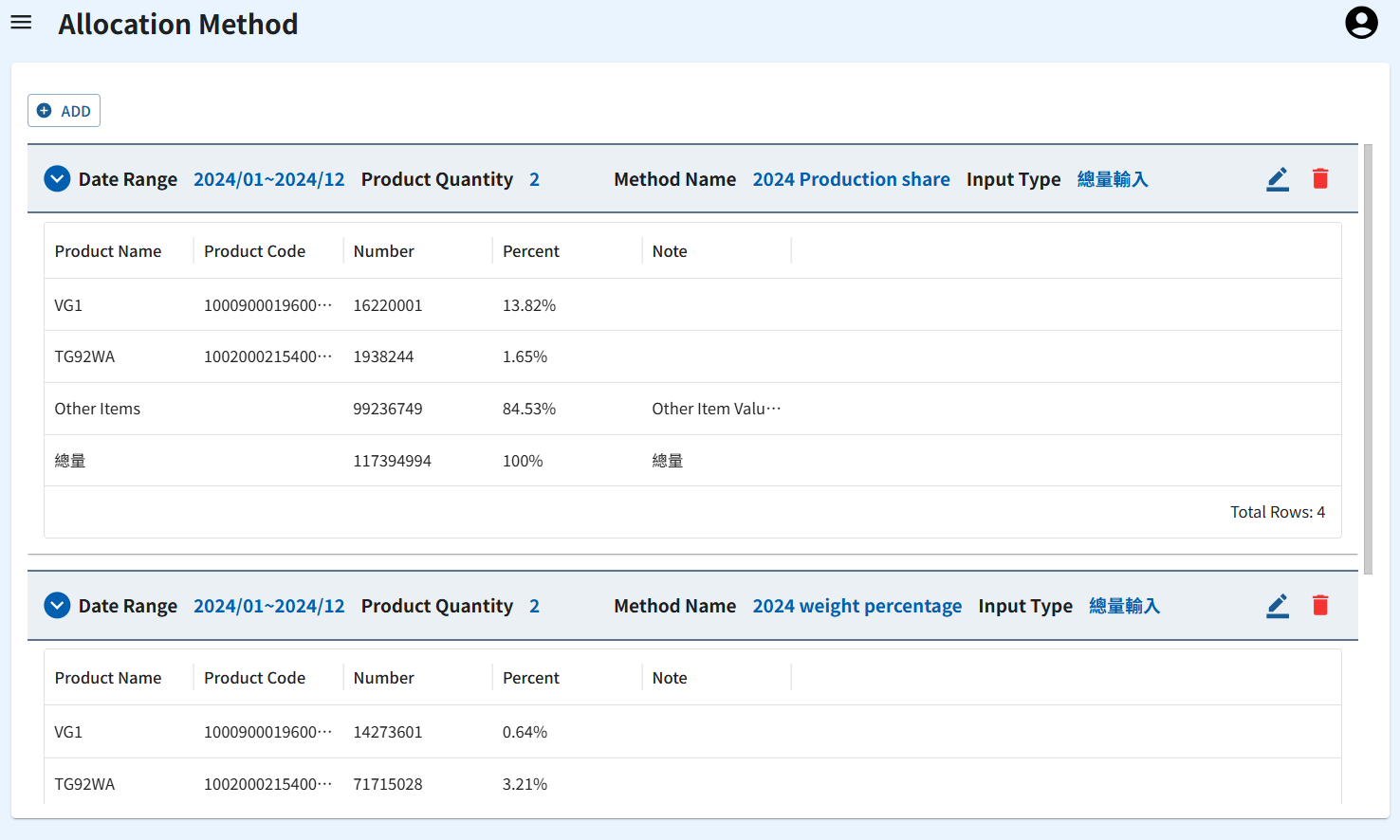Click the Percent header in second table
The image size is (1400, 840).
coord(531,678)
